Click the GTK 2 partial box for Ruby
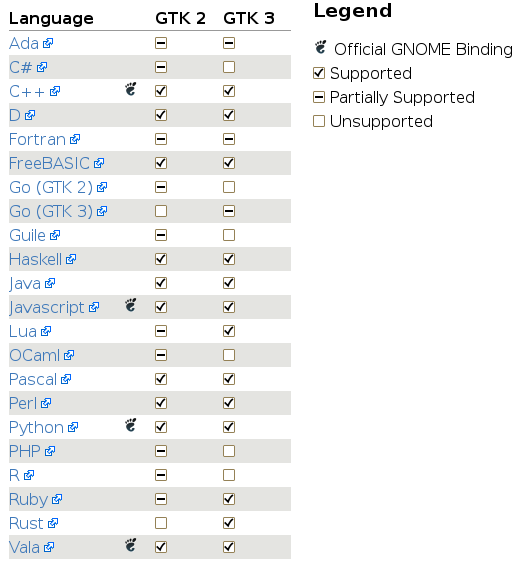Screen dimensions: 520x564 click(x=161, y=499)
